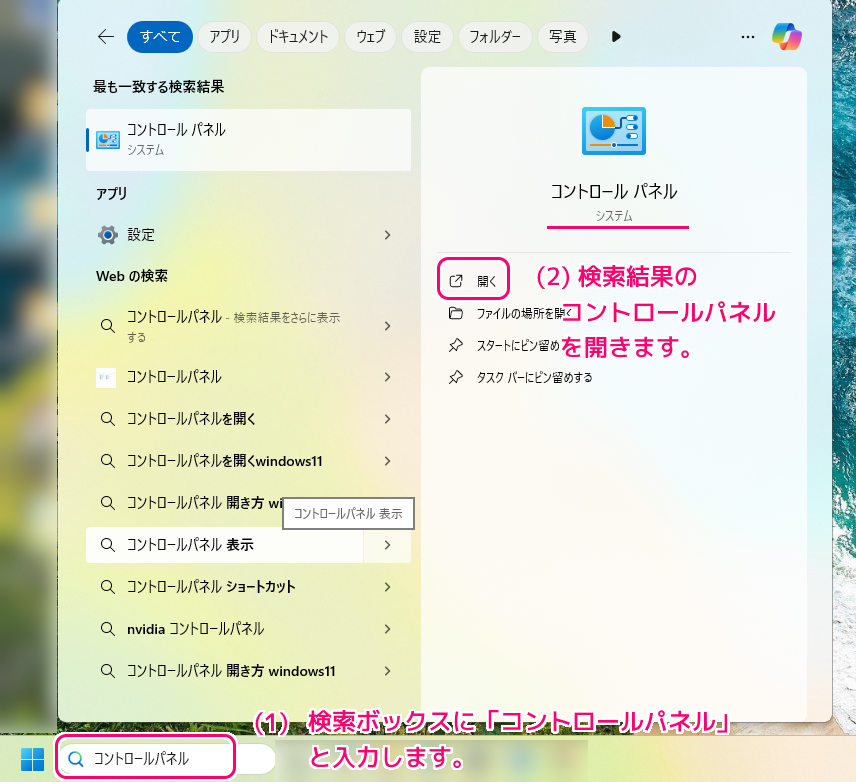Image resolution: width=856 pixels, height=782 pixels.
Task: Expand chevron for コントロールパネルを開く suggestion
Action: pos(387,419)
